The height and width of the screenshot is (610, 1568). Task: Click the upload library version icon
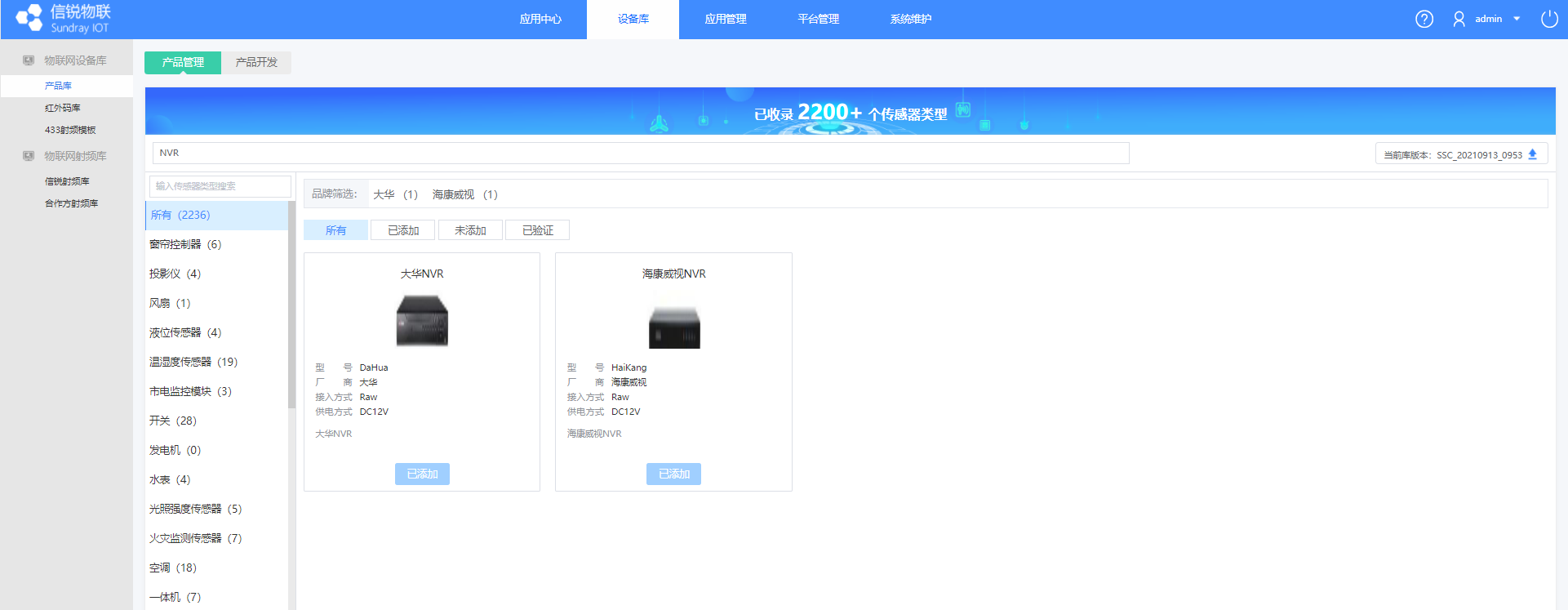[x=1532, y=154]
